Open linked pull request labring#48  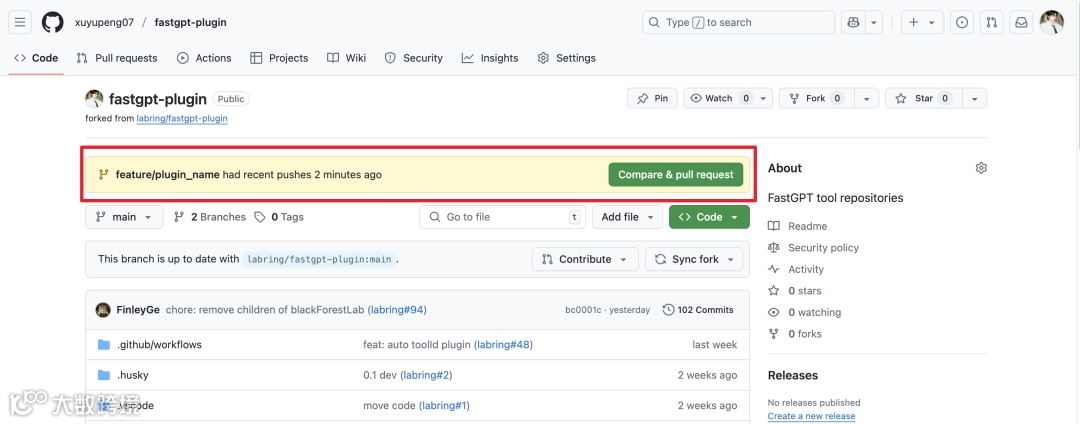click(503, 344)
